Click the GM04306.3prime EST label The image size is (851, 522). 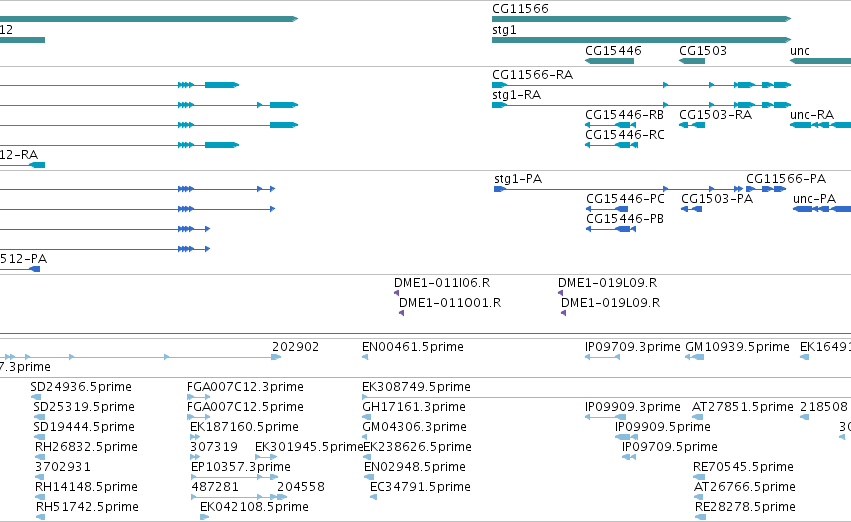tap(414, 428)
